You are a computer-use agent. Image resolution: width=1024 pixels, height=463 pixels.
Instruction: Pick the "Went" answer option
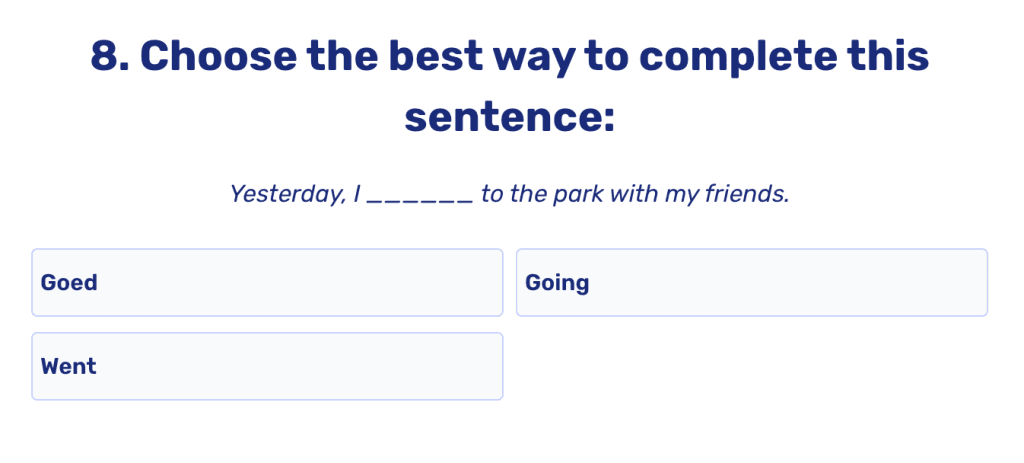click(x=267, y=367)
